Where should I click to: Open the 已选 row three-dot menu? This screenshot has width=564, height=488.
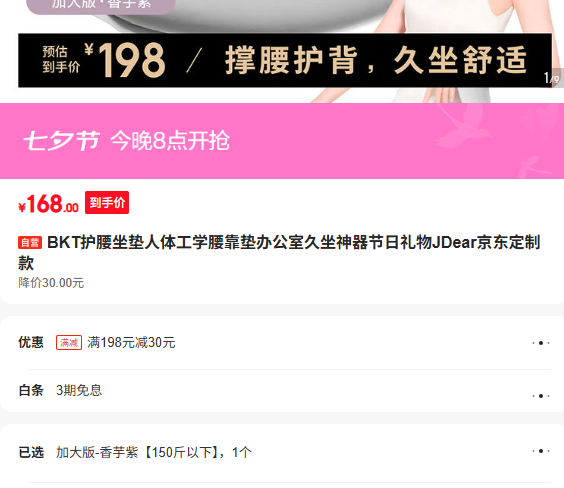[541, 451]
